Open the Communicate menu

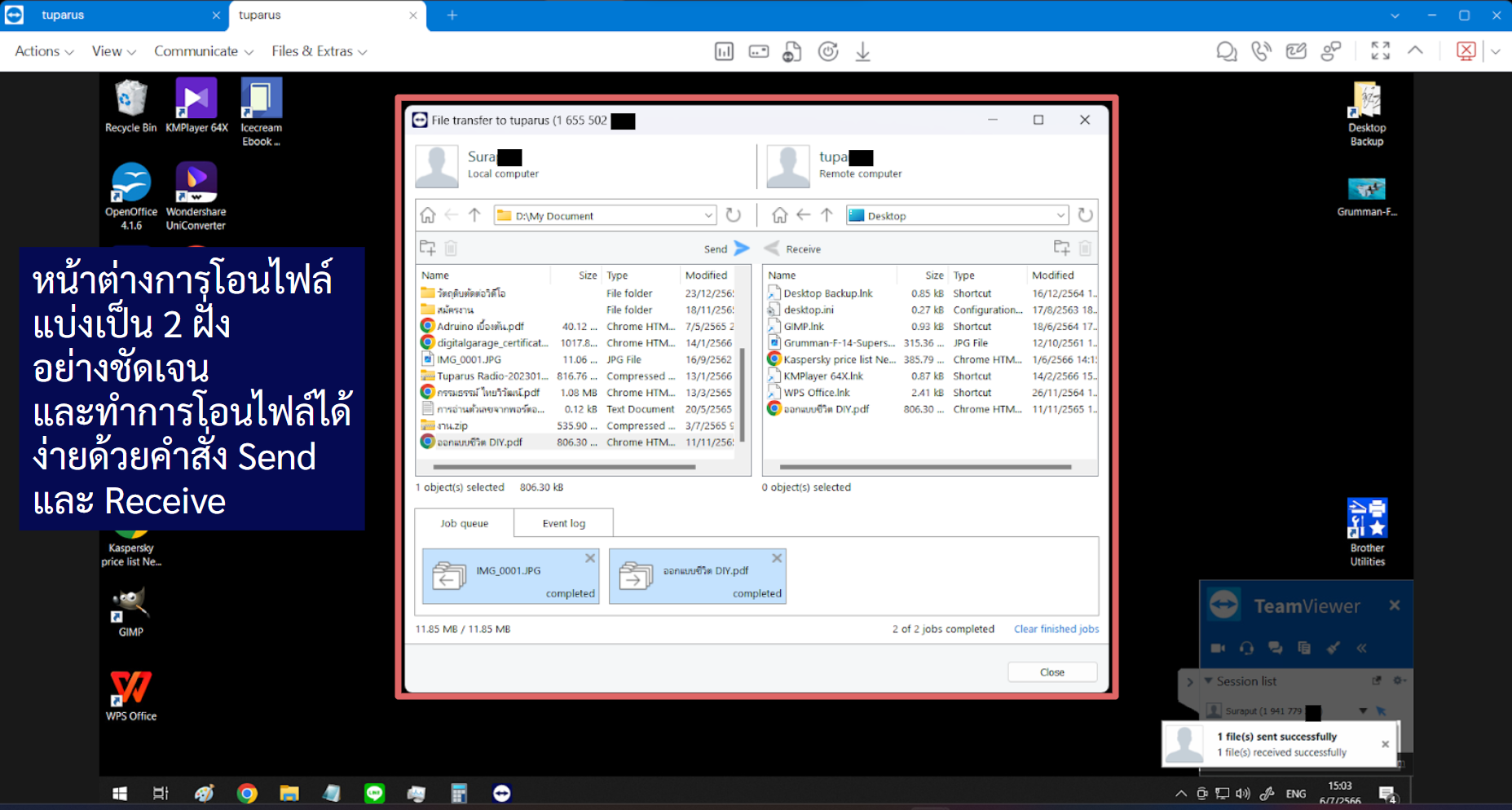(203, 51)
